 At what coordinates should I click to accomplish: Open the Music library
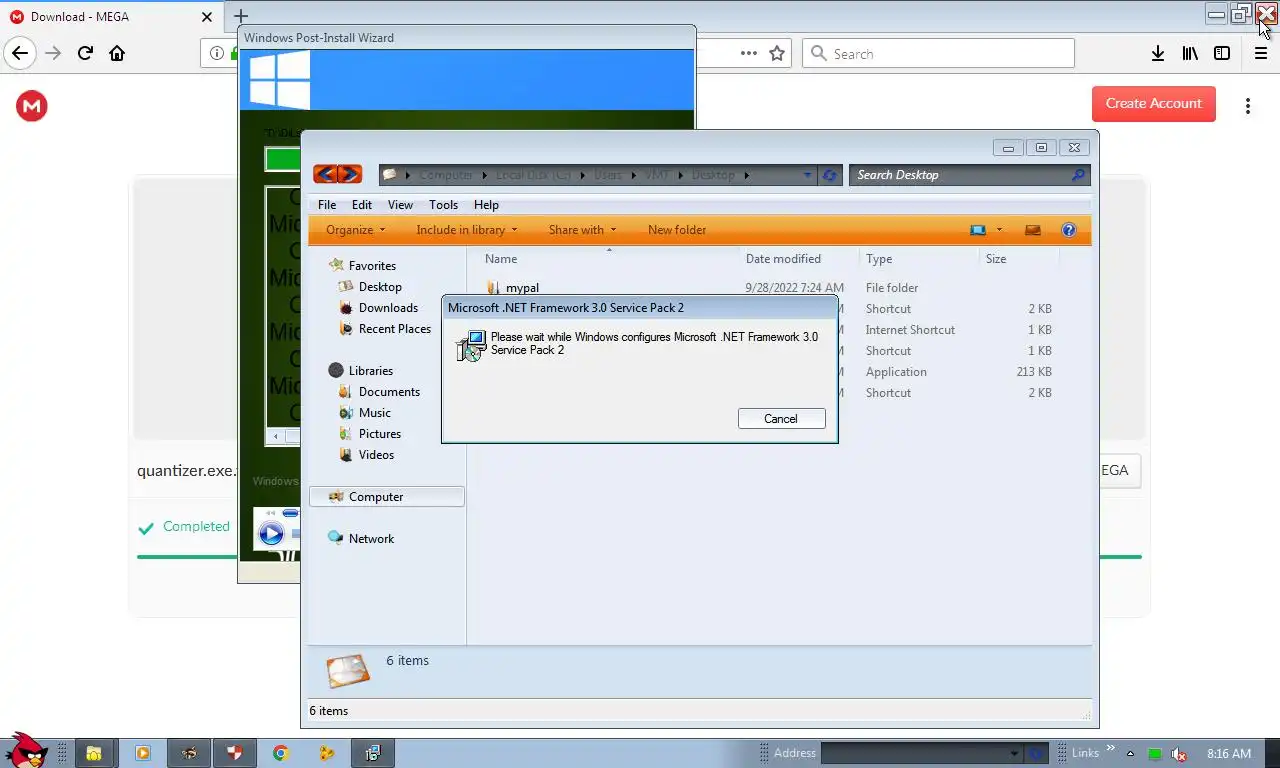(375, 413)
